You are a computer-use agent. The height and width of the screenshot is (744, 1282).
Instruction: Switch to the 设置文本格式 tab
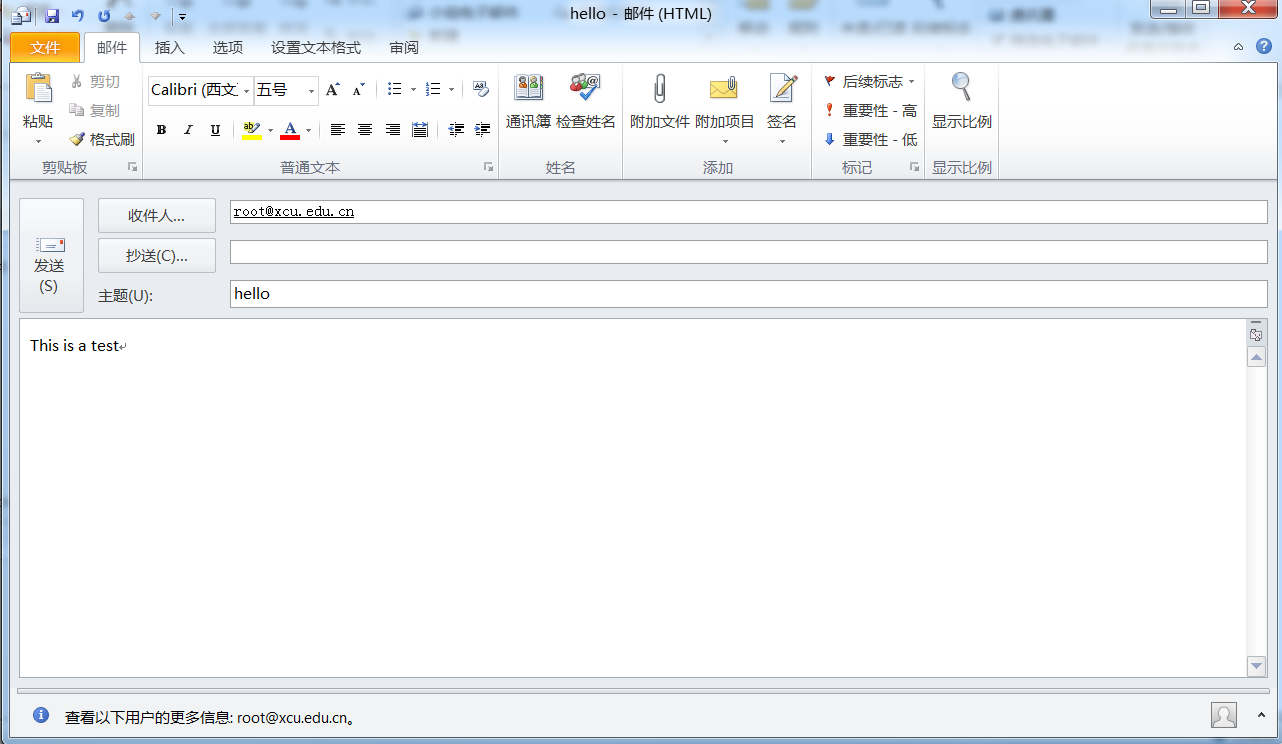pyautogui.click(x=316, y=48)
